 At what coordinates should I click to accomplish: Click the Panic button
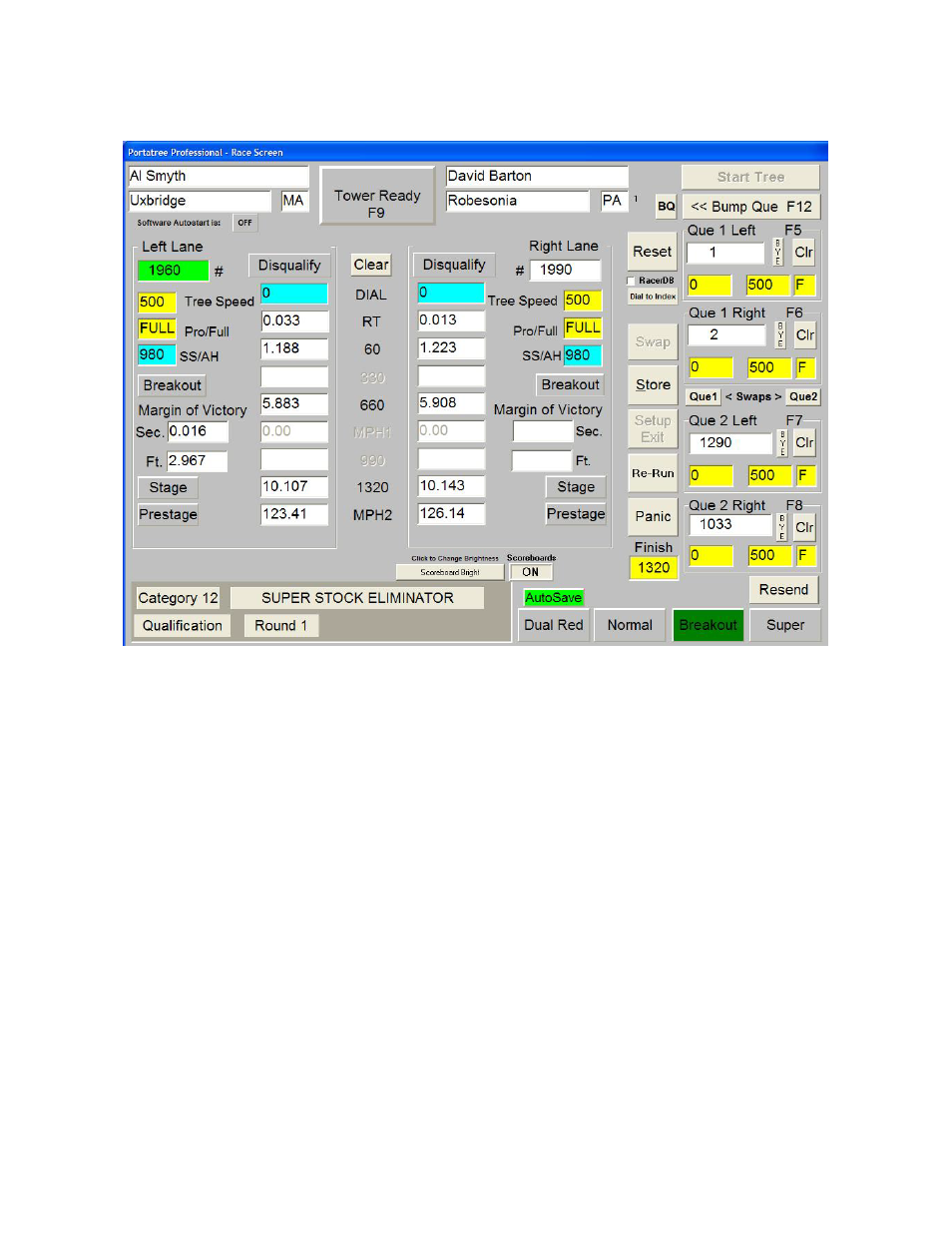[x=653, y=516]
